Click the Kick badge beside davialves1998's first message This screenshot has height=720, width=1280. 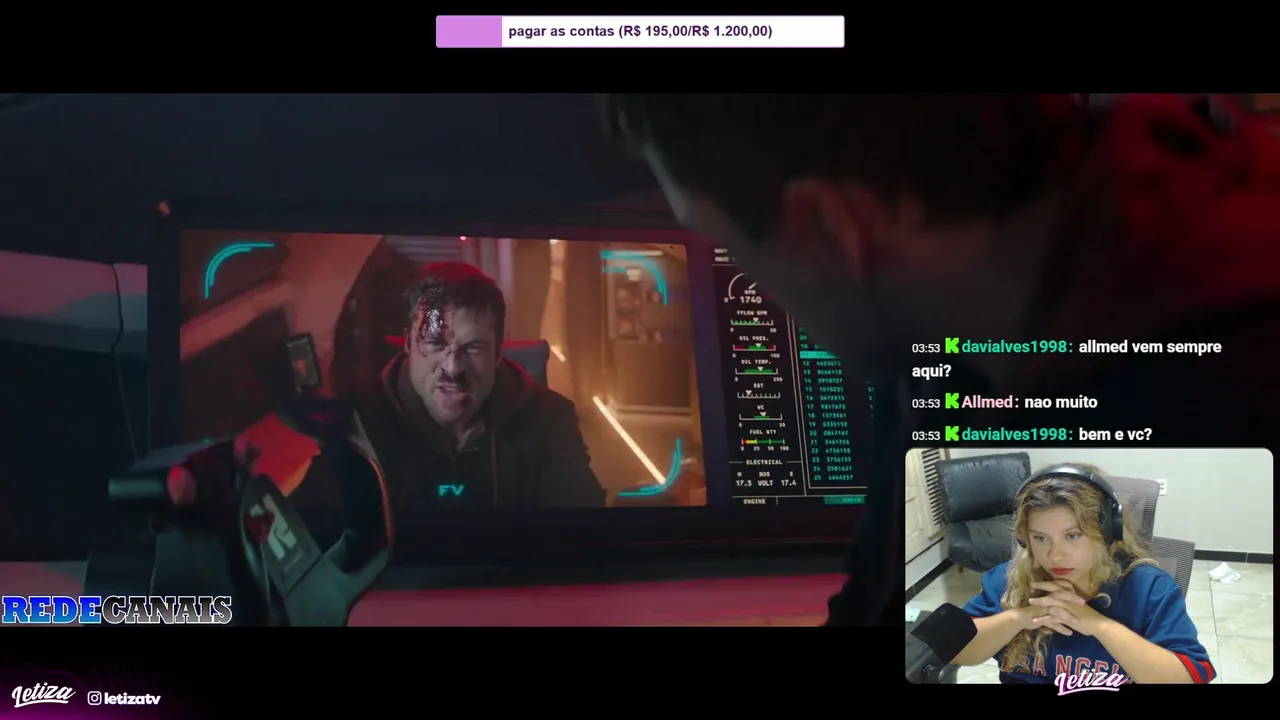(x=952, y=346)
